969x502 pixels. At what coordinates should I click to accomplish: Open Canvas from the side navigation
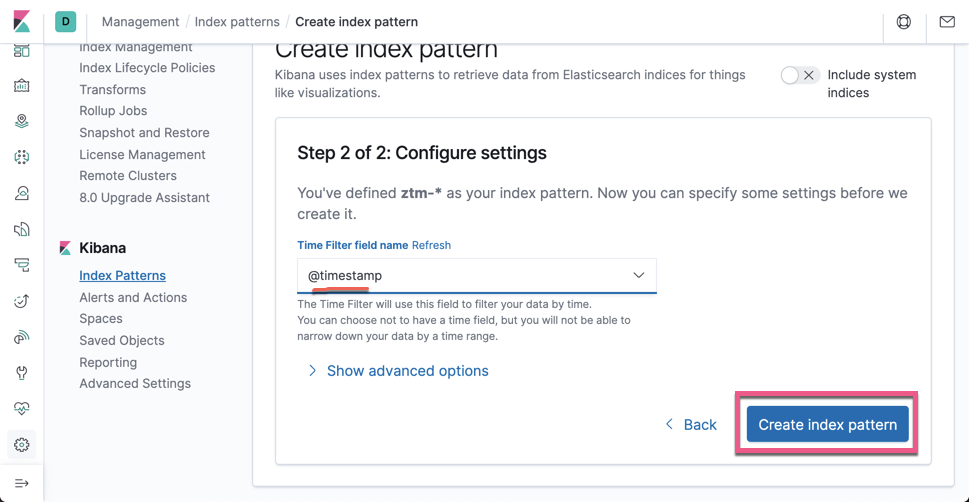[21, 86]
